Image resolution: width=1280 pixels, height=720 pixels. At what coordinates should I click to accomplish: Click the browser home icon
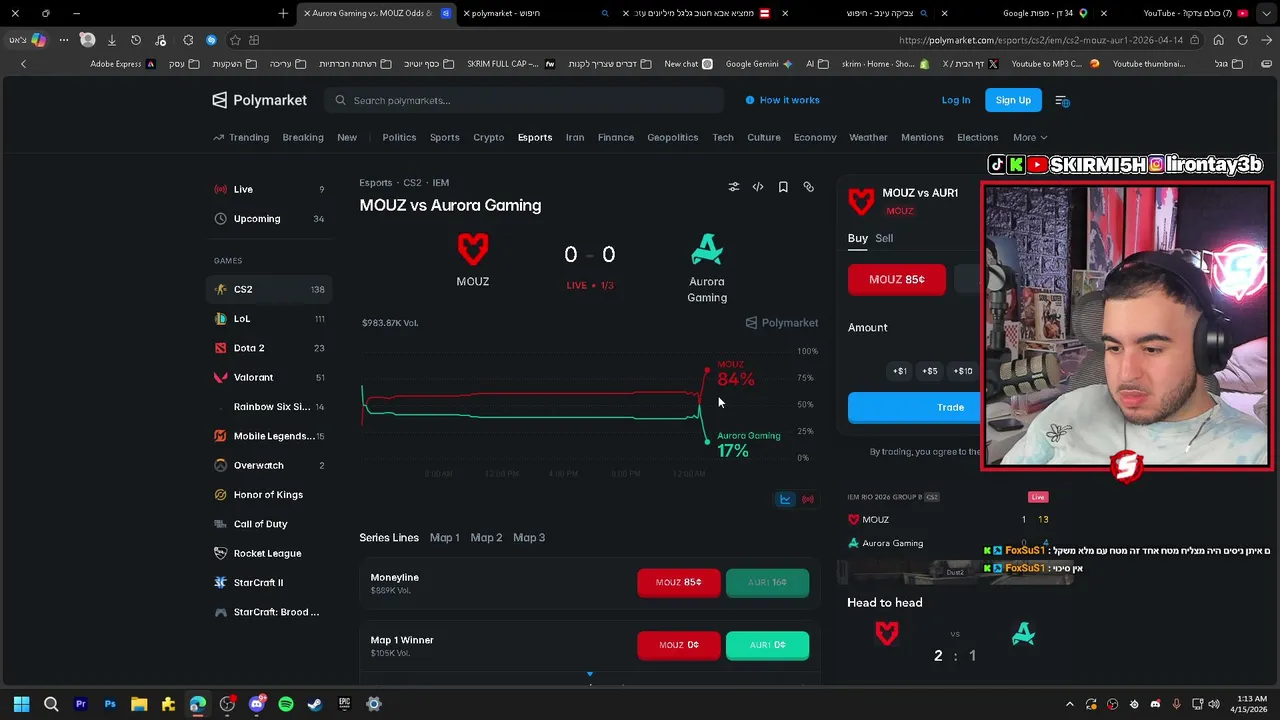[1218, 40]
